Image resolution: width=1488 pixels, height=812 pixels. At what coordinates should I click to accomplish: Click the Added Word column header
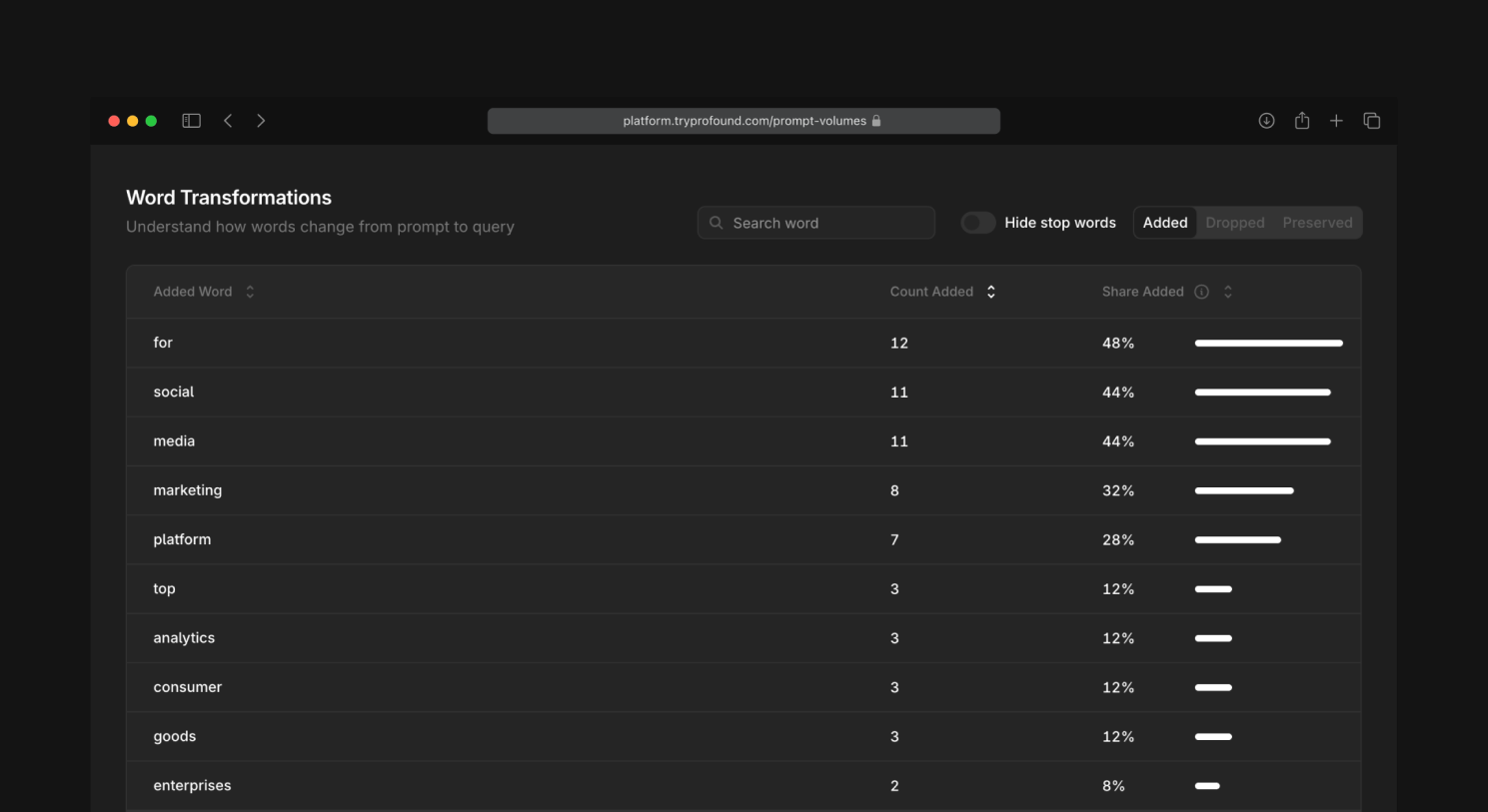point(193,292)
